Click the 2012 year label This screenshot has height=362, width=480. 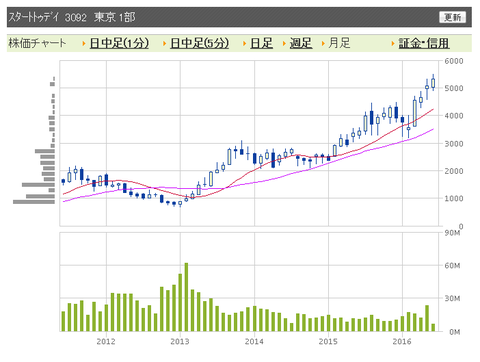(x=106, y=341)
